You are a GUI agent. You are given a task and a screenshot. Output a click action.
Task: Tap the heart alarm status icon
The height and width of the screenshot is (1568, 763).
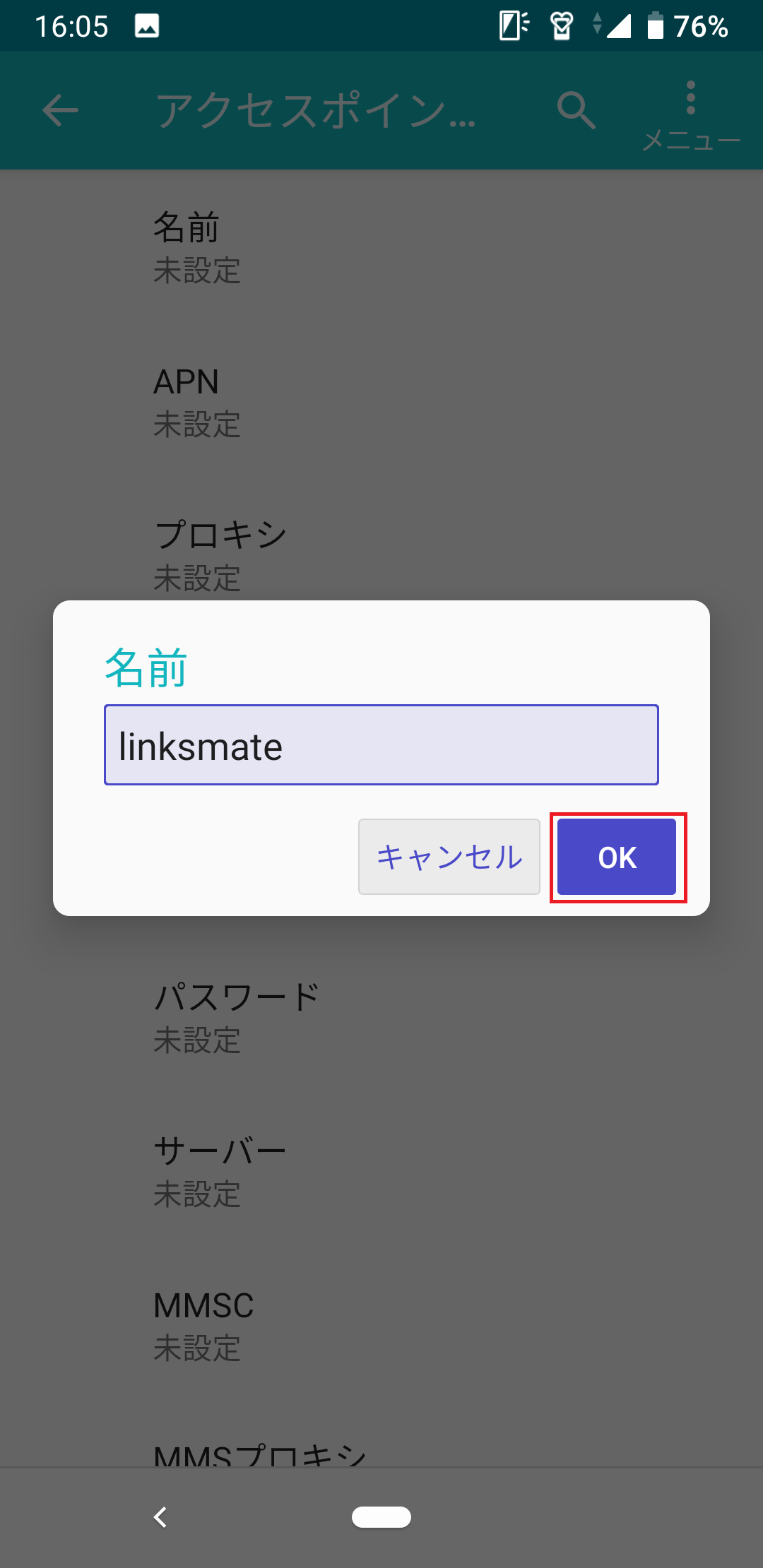point(562,27)
